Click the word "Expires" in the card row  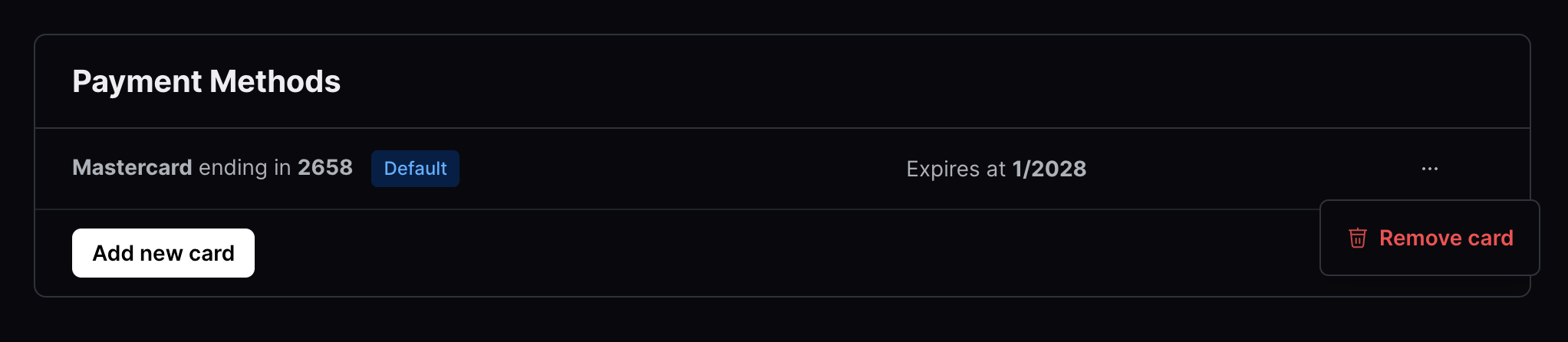(943, 169)
